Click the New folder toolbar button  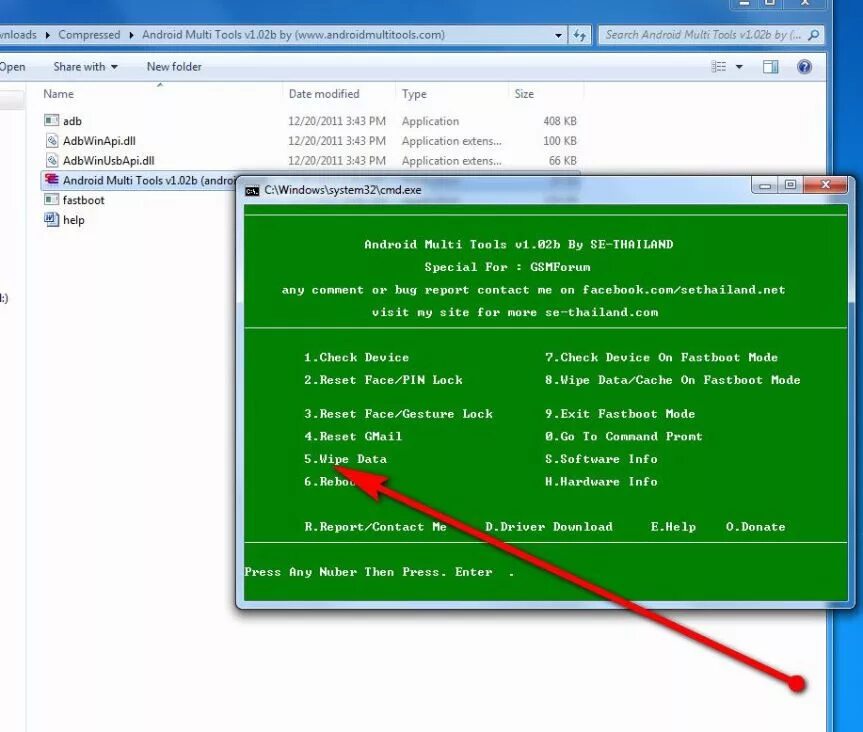[x=174, y=67]
